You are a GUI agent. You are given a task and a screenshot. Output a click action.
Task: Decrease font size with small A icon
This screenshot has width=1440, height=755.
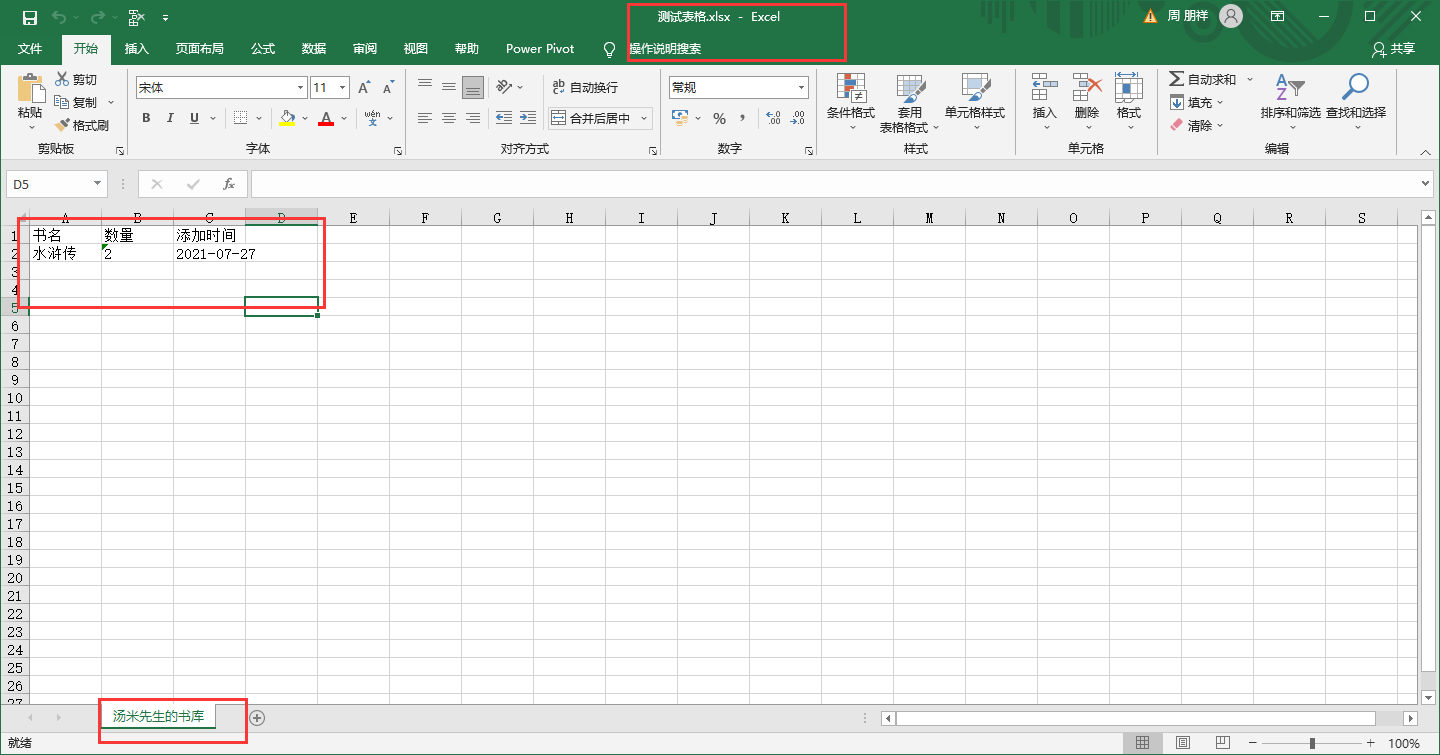click(388, 88)
